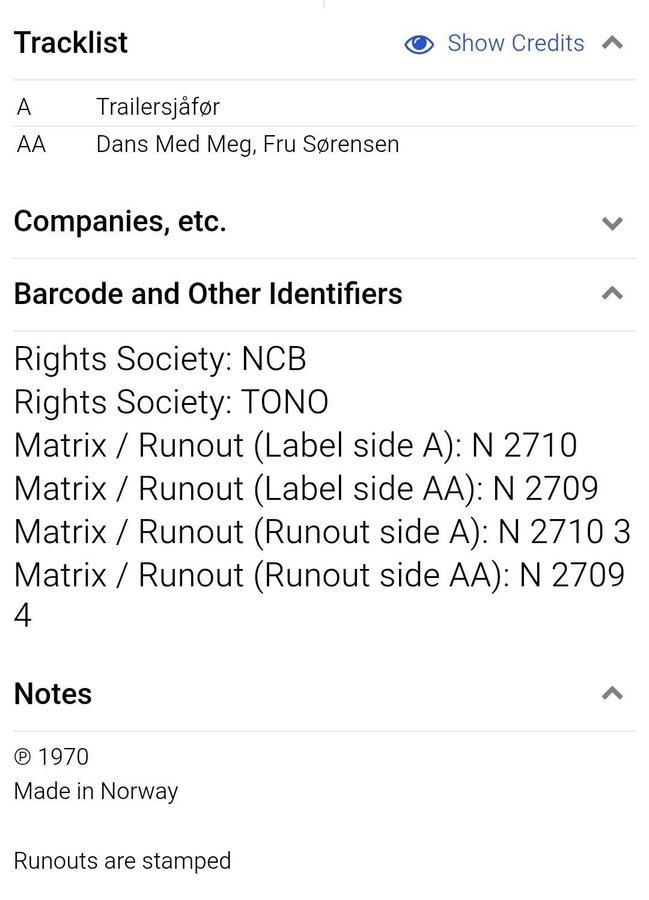Click the eye icon beside Show Credits
The image size is (649, 900).
pyautogui.click(x=419, y=44)
